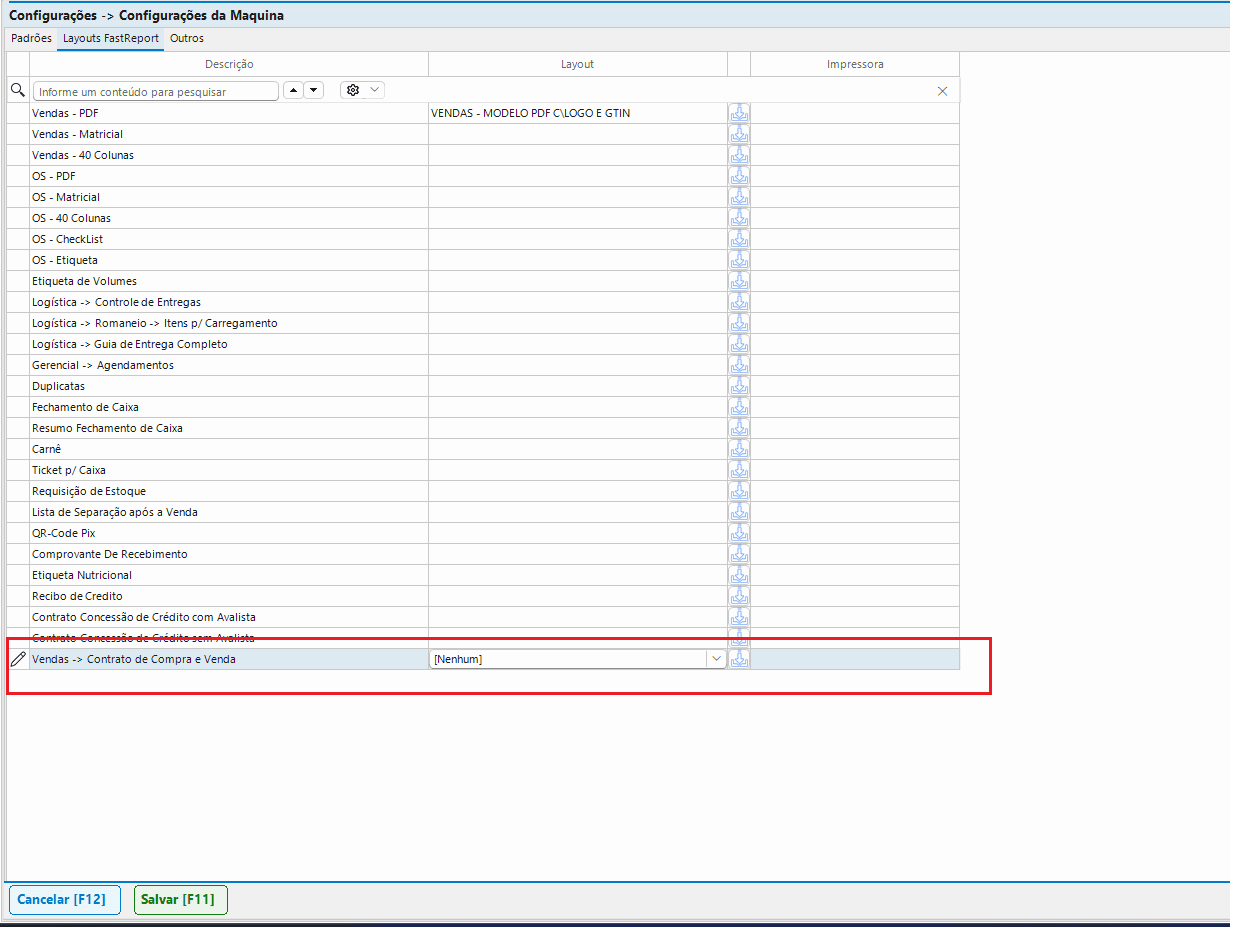1235x927 pixels.
Task: Jump to the previous search result arrow
Action: pos(293,90)
